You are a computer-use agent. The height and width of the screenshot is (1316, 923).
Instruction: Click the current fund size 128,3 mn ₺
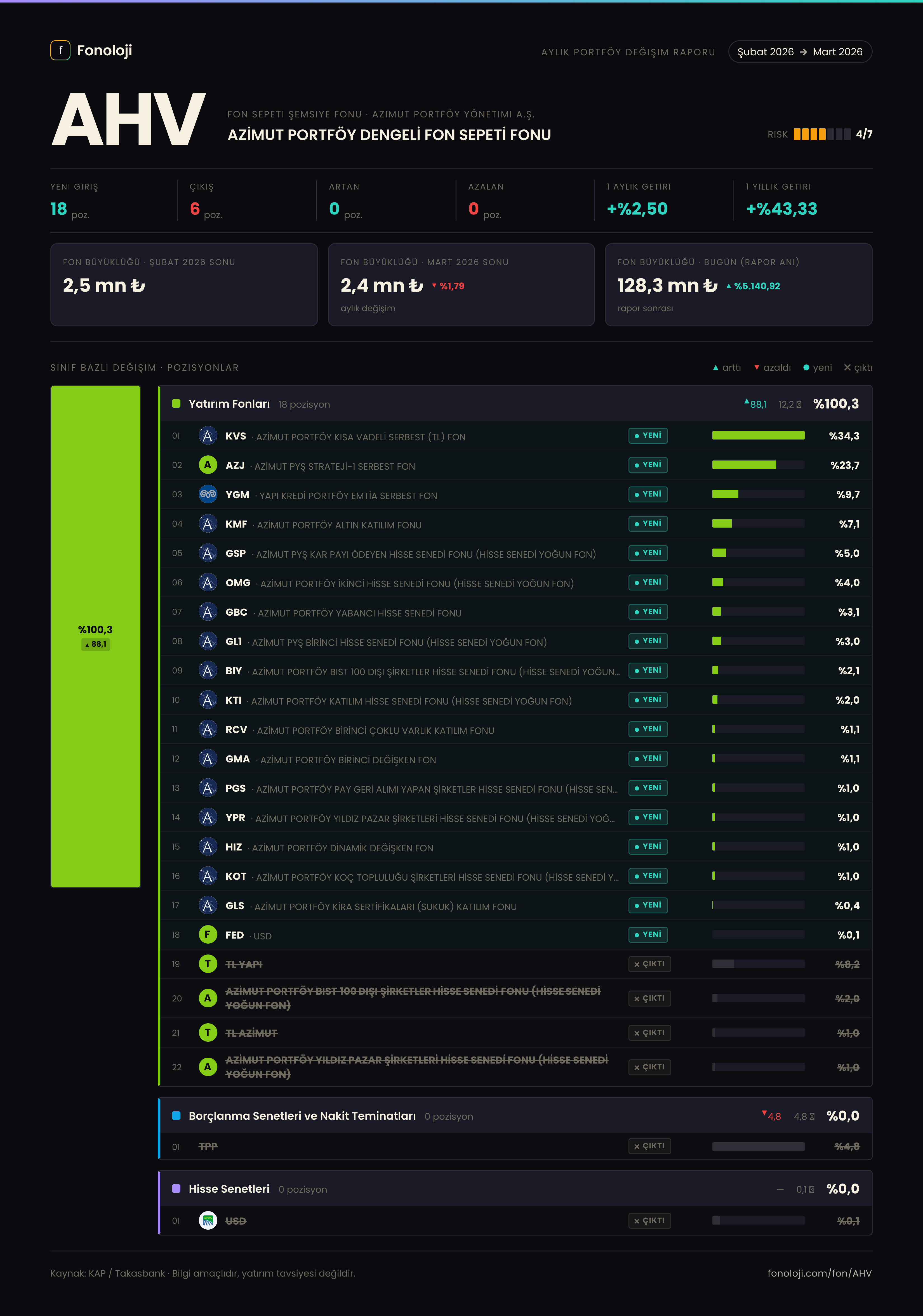(x=667, y=285)
